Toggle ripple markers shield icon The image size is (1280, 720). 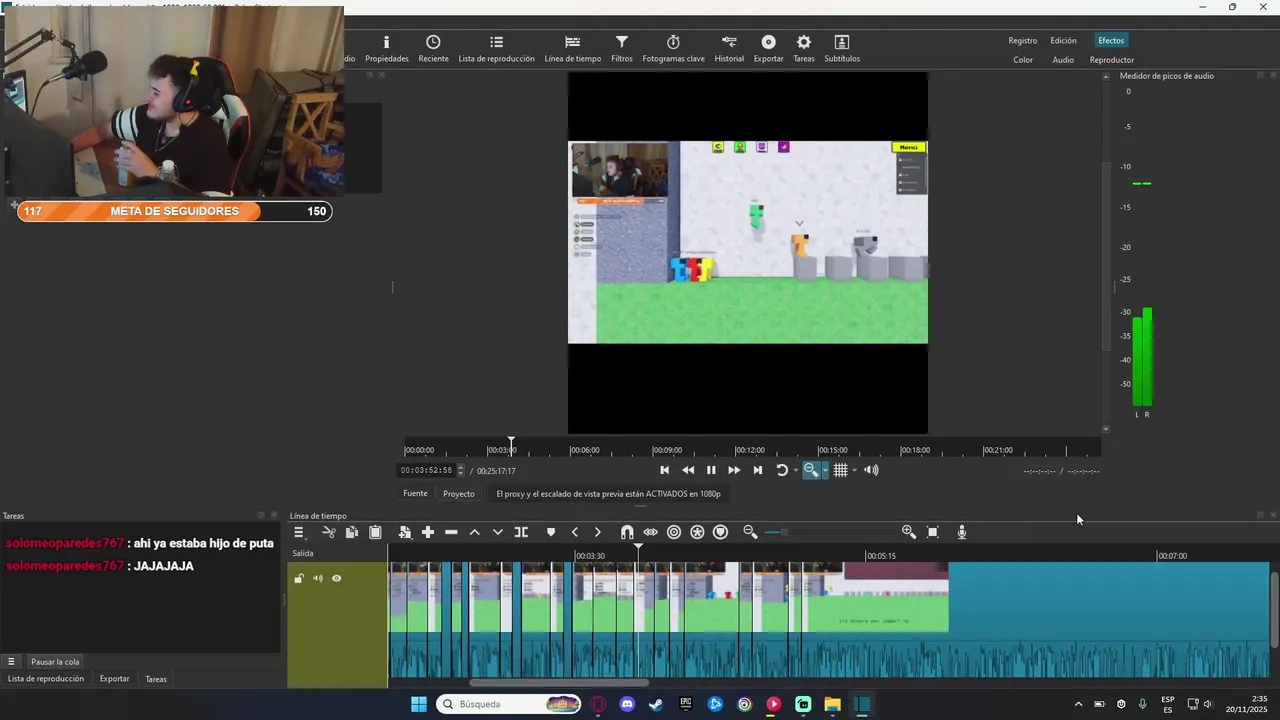point(720,532)
